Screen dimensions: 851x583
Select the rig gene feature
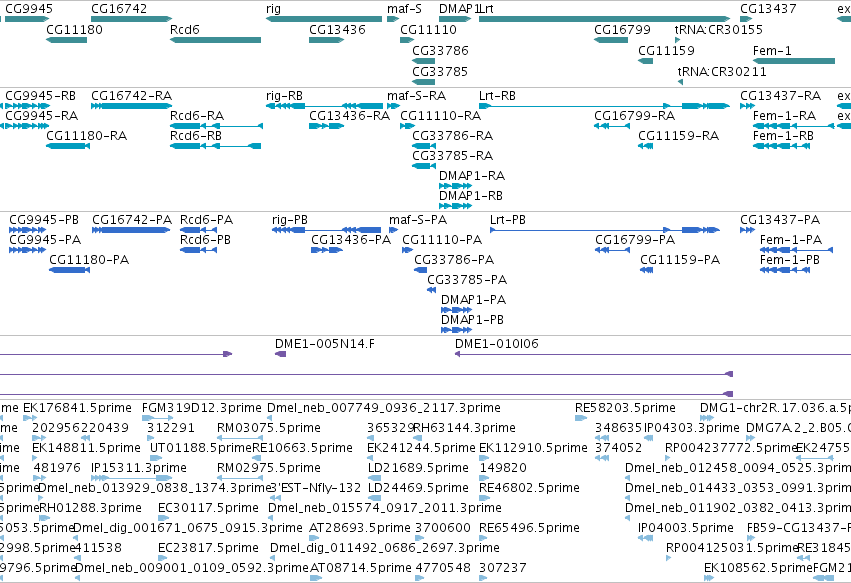(x=324, y=19)
